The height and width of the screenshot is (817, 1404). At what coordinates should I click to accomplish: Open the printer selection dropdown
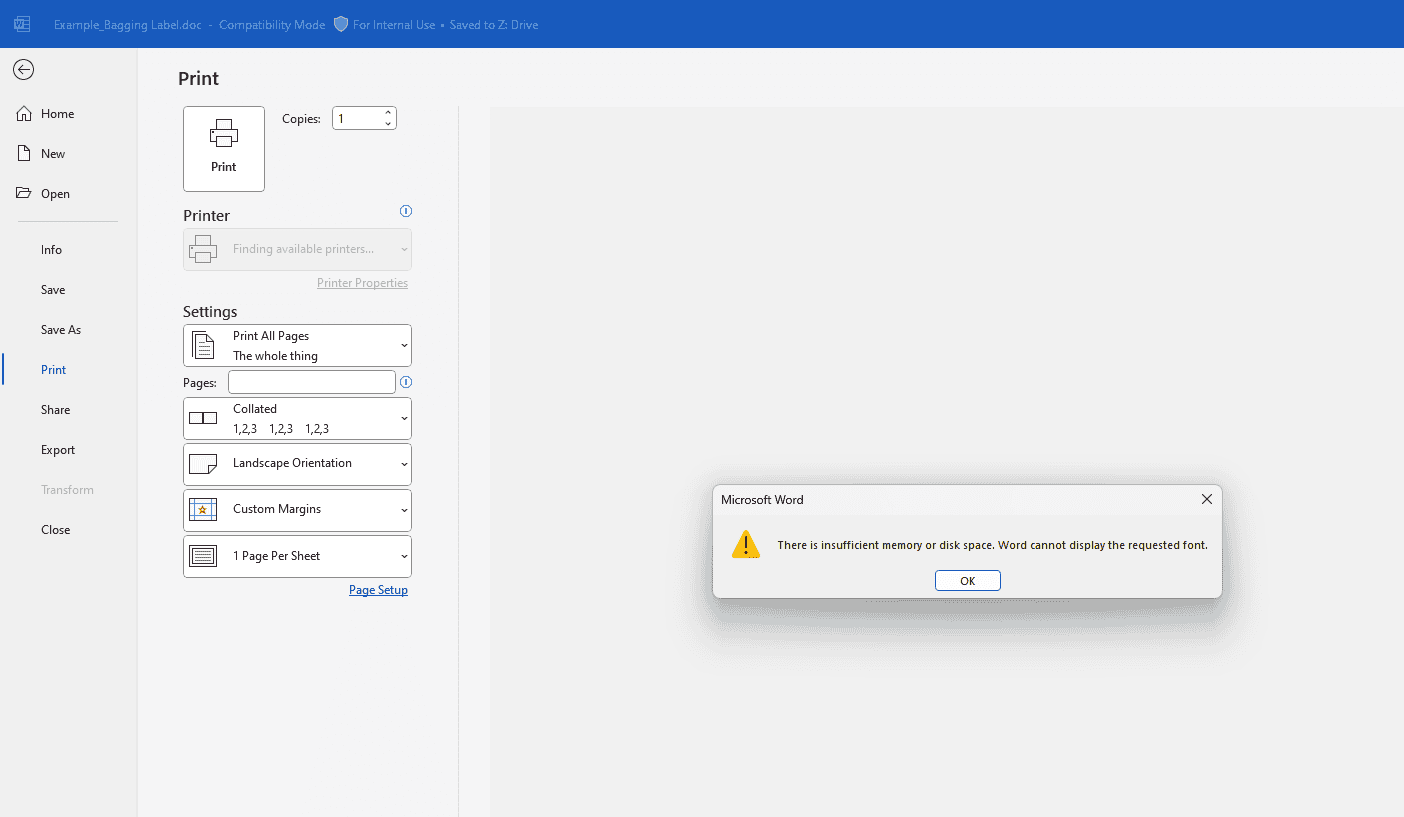click(297, 249)
